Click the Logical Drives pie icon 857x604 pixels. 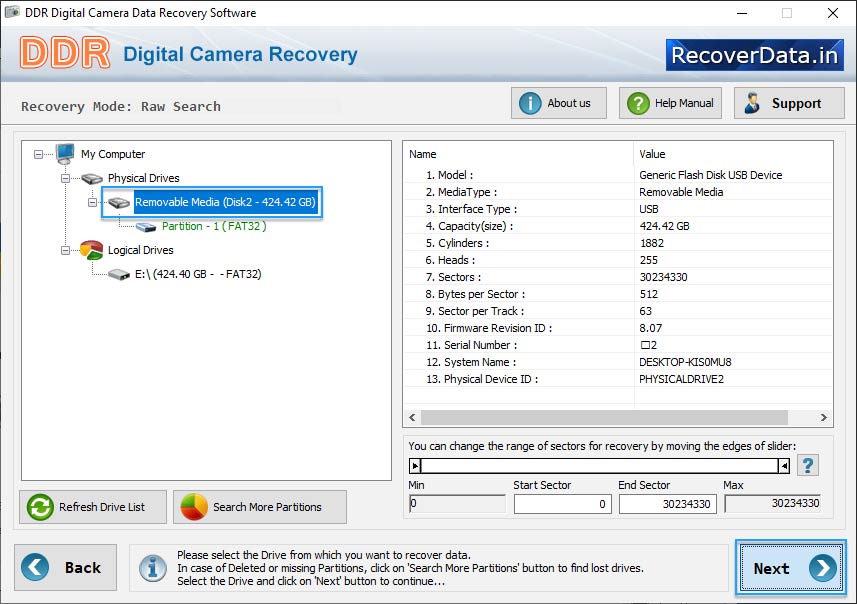pos(91,250)
